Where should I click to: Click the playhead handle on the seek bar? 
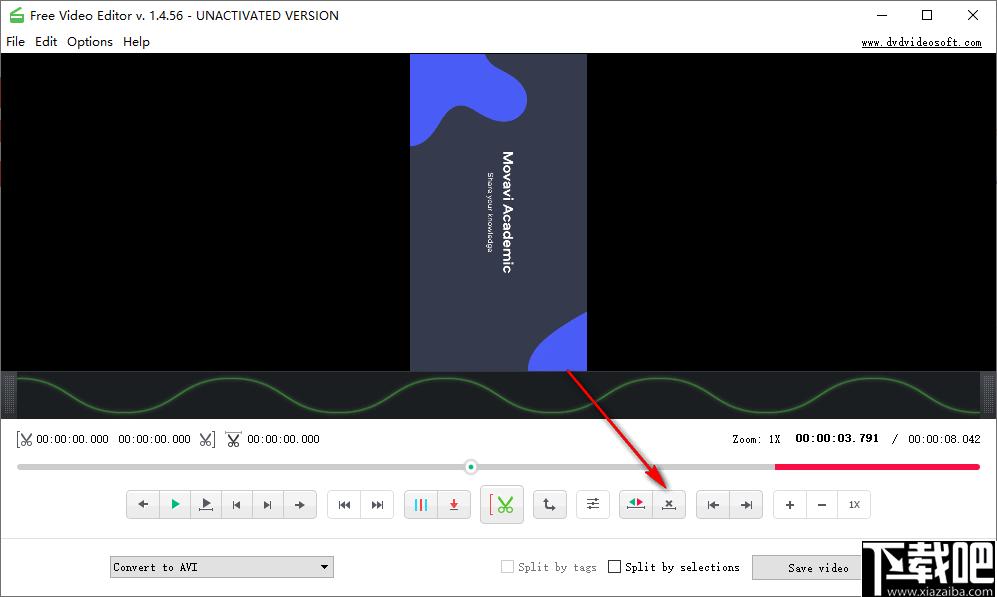coord(471,467)
